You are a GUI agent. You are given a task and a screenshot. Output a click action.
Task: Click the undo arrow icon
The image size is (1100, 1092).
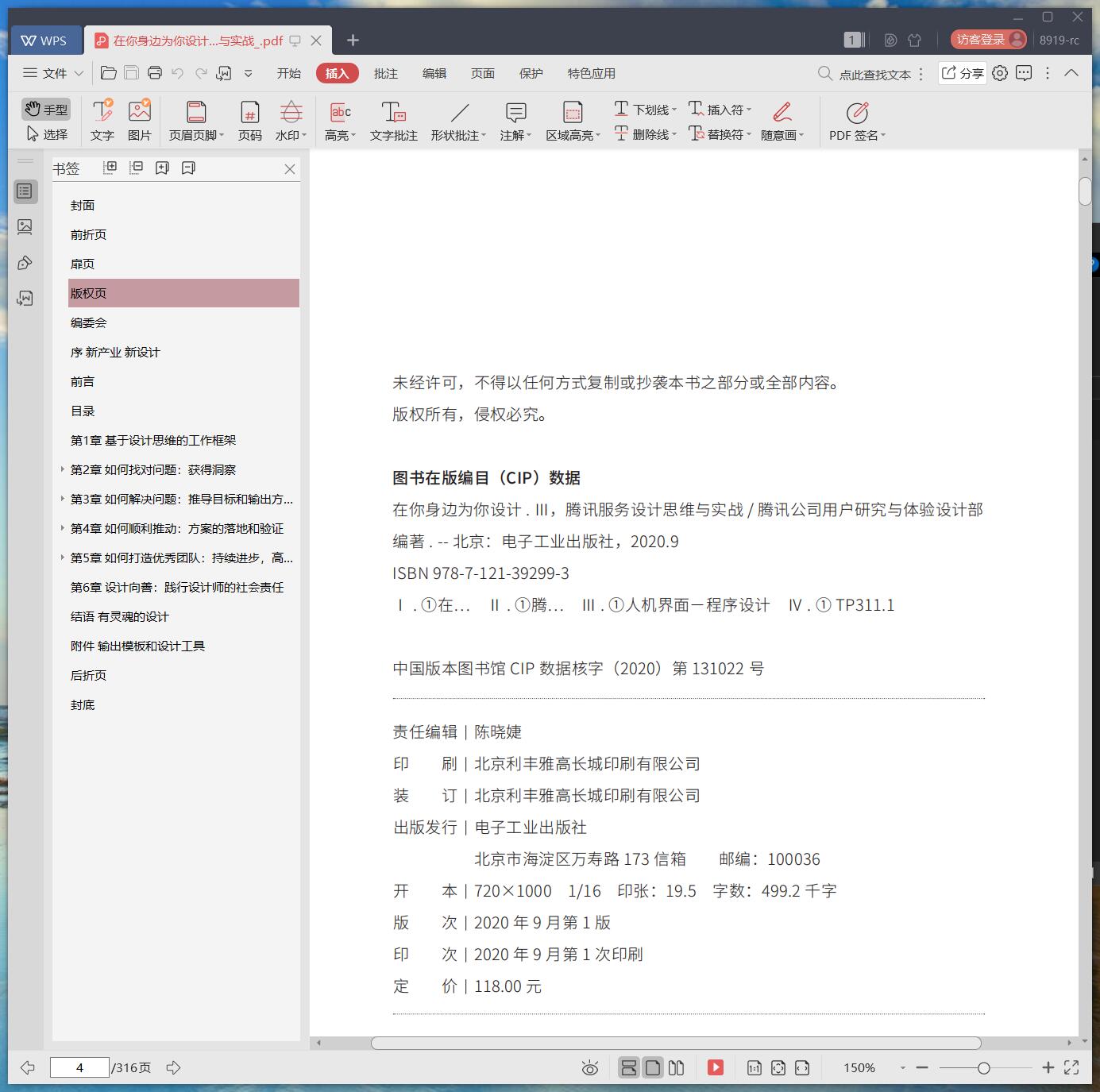[x=178, y=73]
